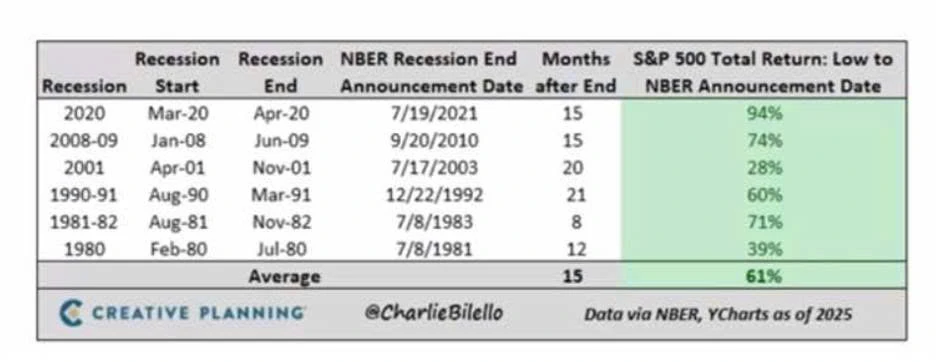Click the @CharlieBilello handle
The height and width of the screenshot is (362, 936).
click(x=433, y=312)
